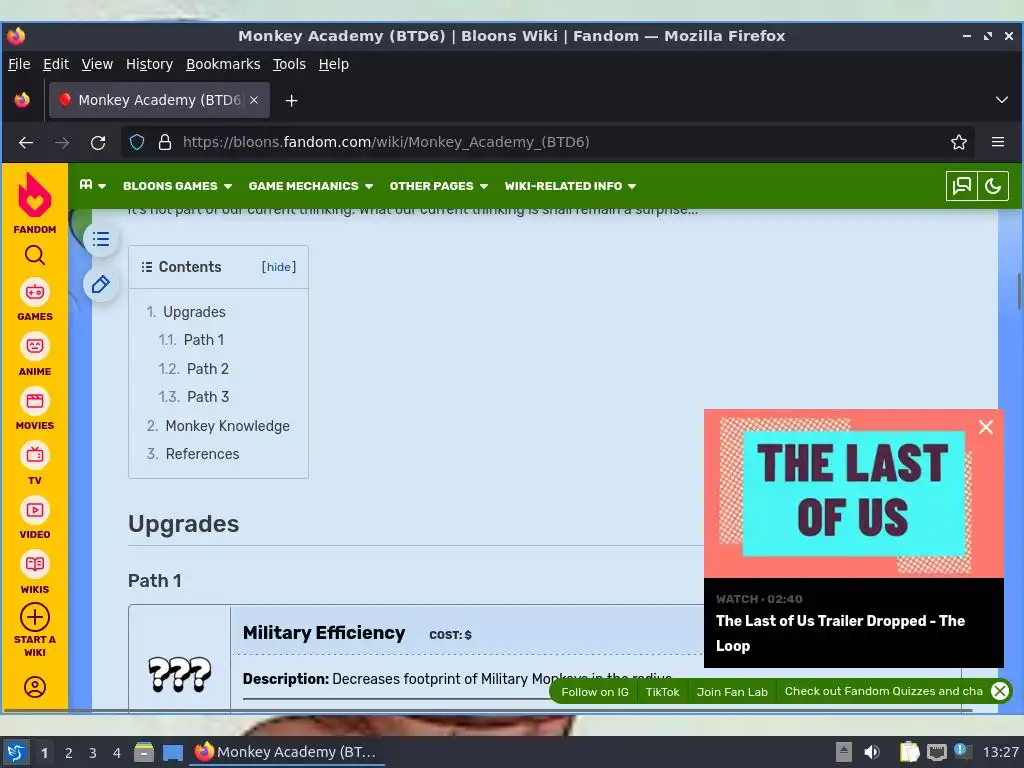Click Follow on IG link
The height and width of the screenshot is (768, 1024).
tap(595, 692)
